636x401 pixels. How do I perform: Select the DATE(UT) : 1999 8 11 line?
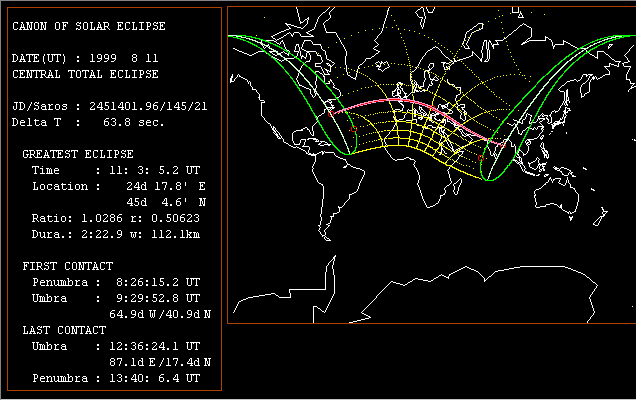[x=85, y=58]
